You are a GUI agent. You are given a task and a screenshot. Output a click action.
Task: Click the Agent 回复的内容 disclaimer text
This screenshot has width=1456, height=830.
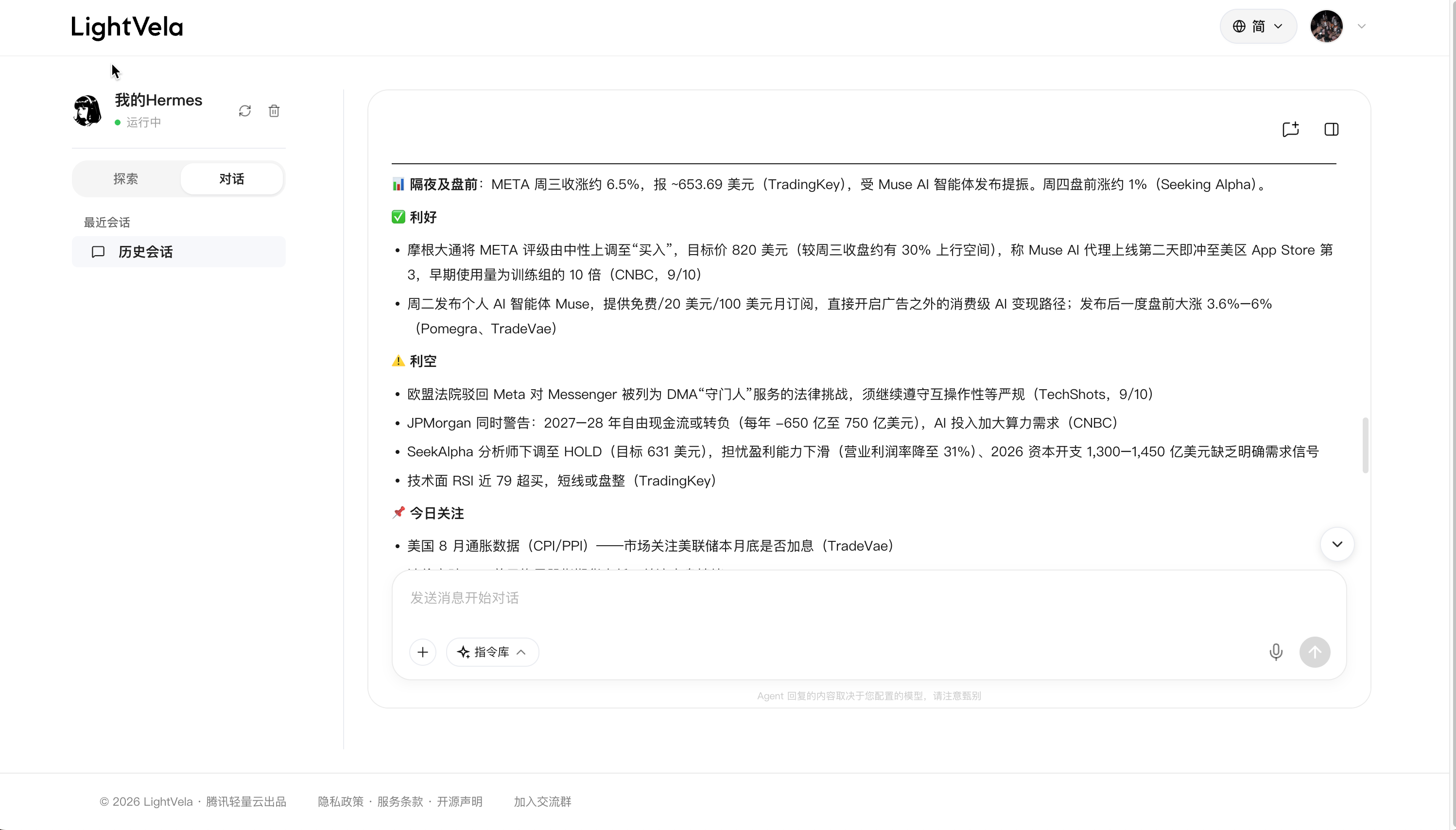869,695
